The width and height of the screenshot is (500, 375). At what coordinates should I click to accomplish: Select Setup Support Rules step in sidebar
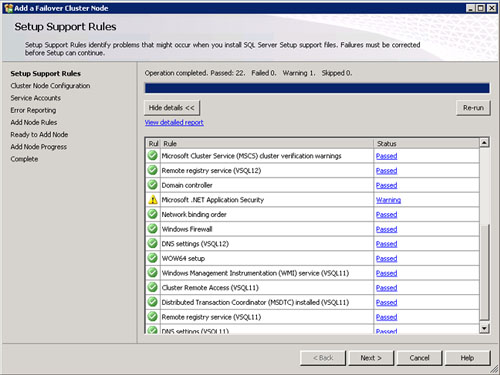[x=46, y=73]
